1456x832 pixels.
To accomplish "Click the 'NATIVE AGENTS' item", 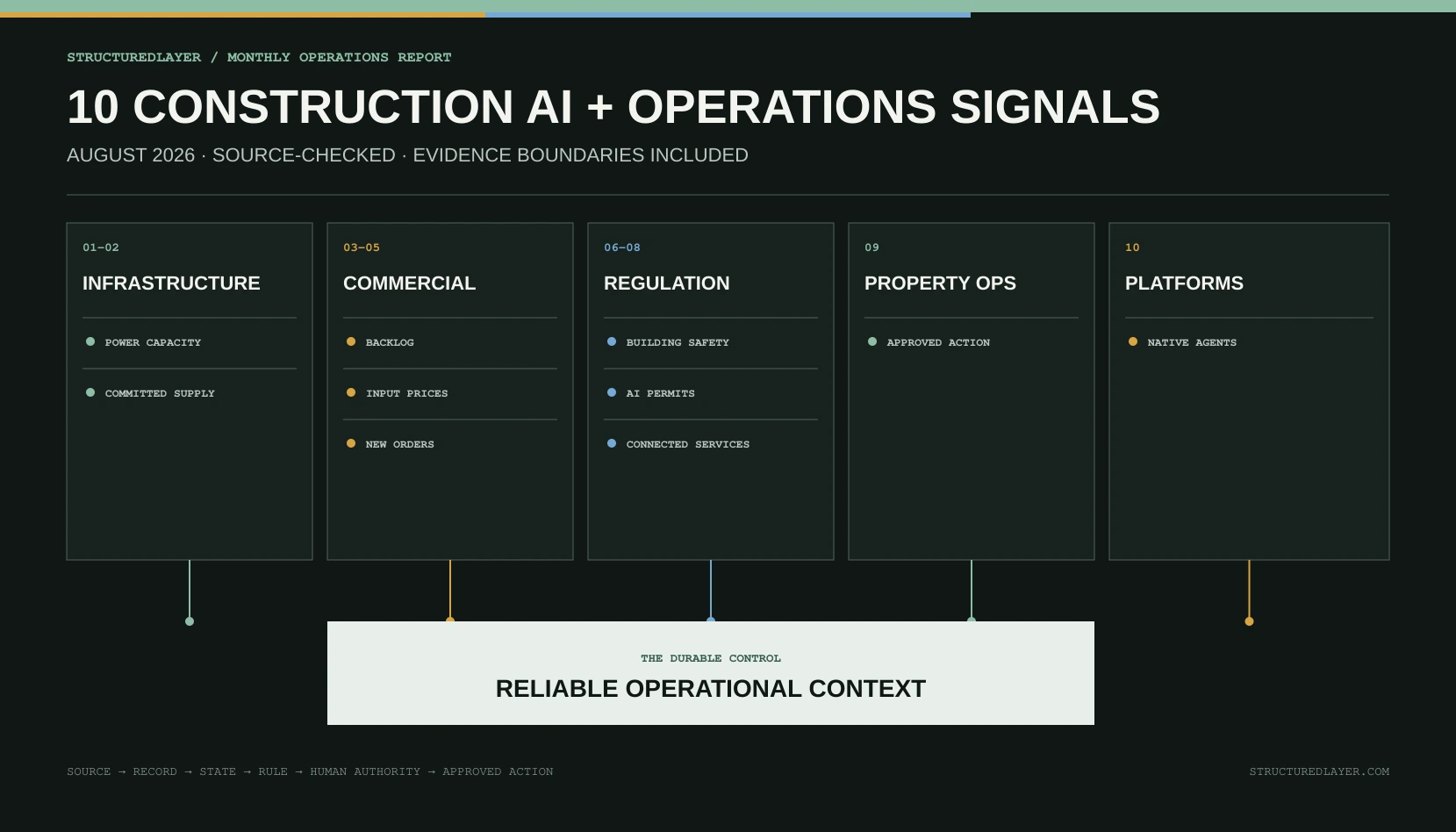I will click(1192, 342).
